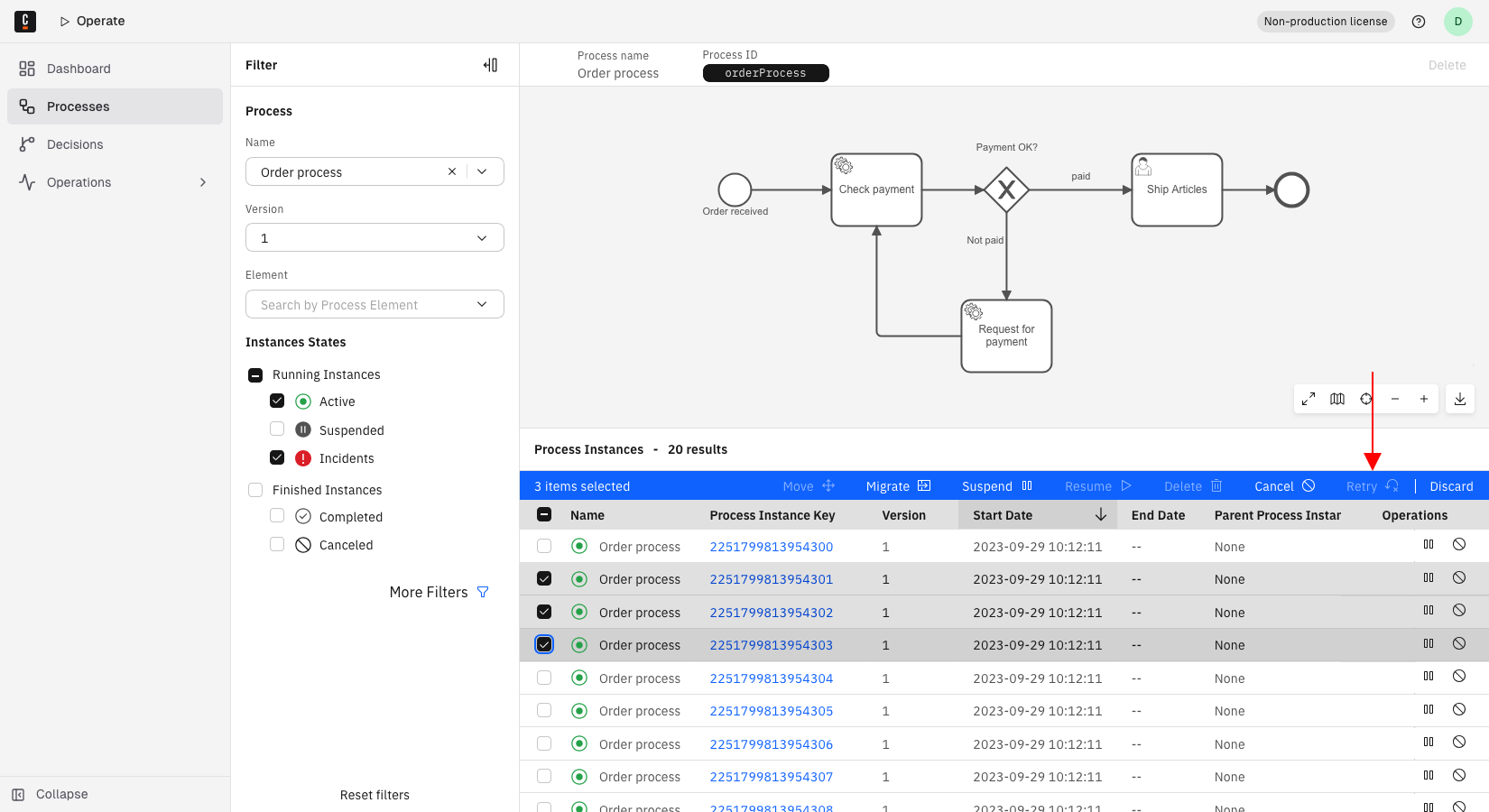Sort by Name column header
Viewport: 1489px width, 812px height.
coord(587,515)
